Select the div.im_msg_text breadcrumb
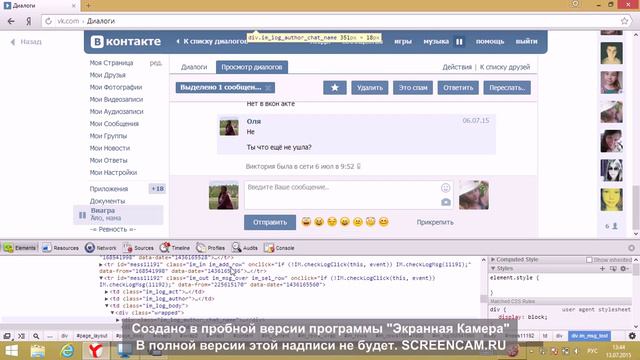The height and width of the screenshot is (360, 640). click(x=589, y=336)
